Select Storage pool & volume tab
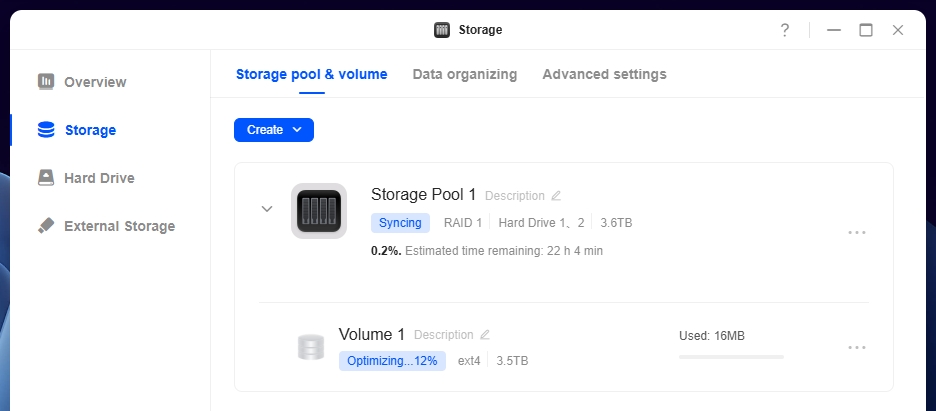The height and width of the screenshot is (411, 936). [311, 74]
